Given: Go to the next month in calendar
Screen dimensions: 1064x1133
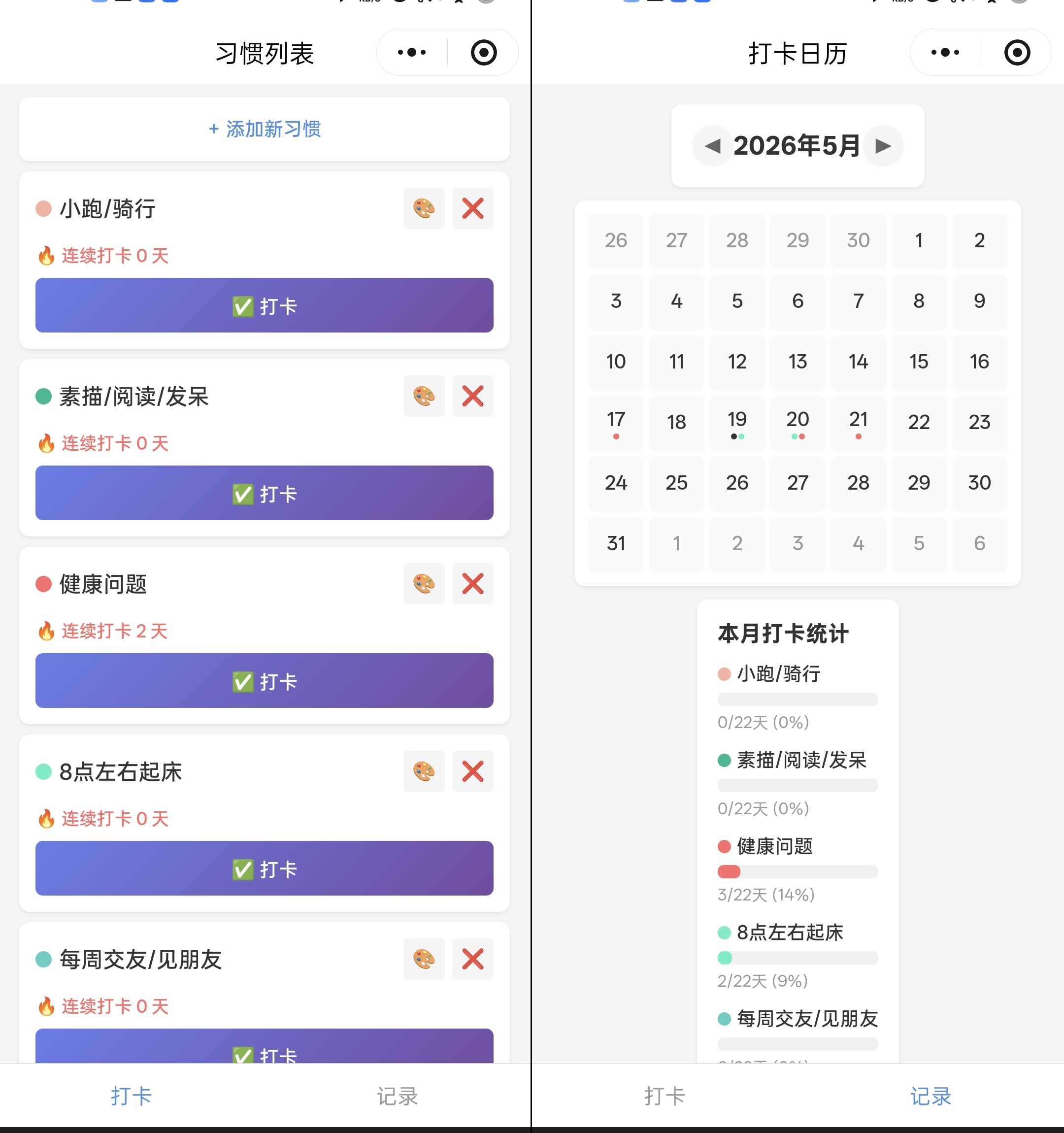Looking at the screenshot, I should [883, 146].
